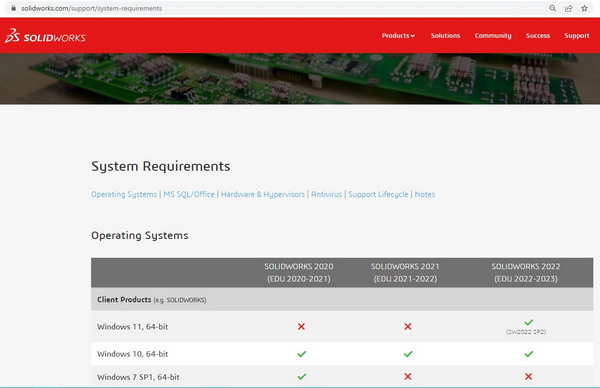Image resolution: width=600 pixels, height=388 pixels.
Task: Click the green check for Windows 11 under 2022
Action: pos(529,322)
